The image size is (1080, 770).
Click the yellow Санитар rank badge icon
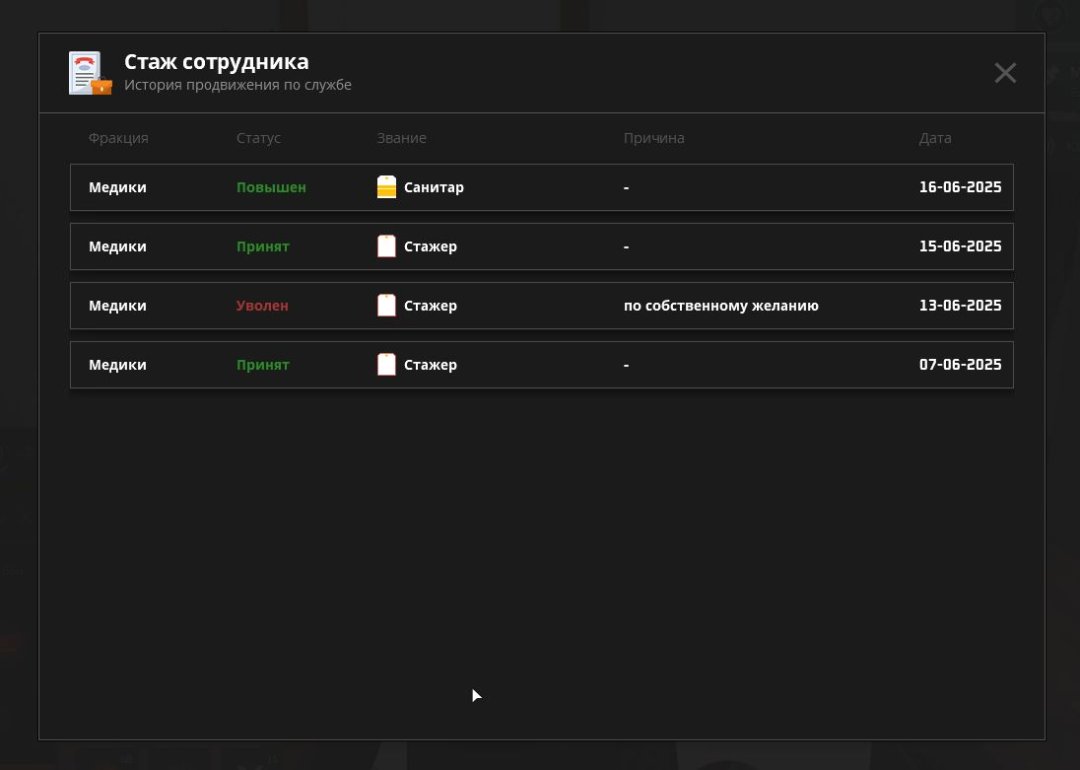pyautogui.click(x=386, y=187)
